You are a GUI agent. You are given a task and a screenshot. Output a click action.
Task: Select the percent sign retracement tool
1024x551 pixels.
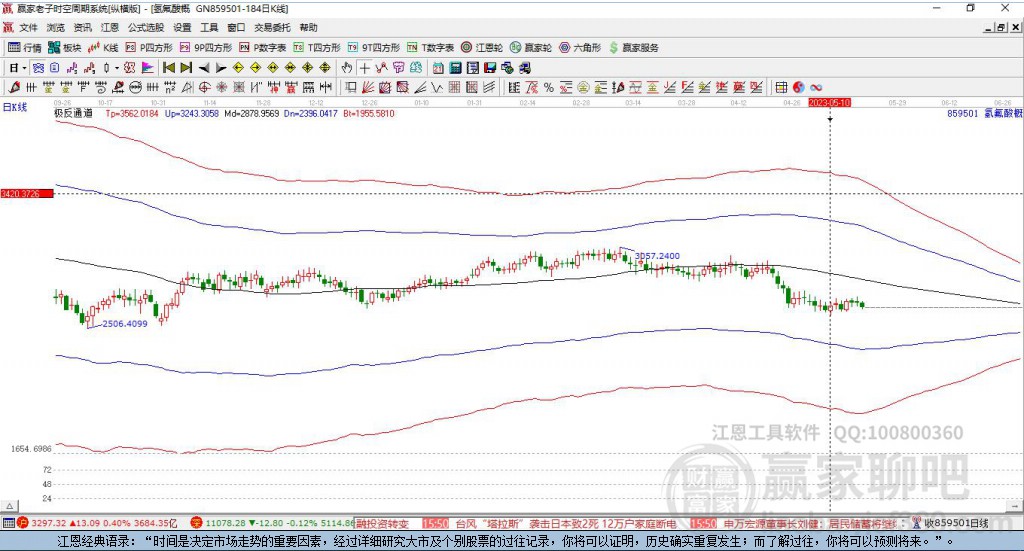[x=549, y=87]
